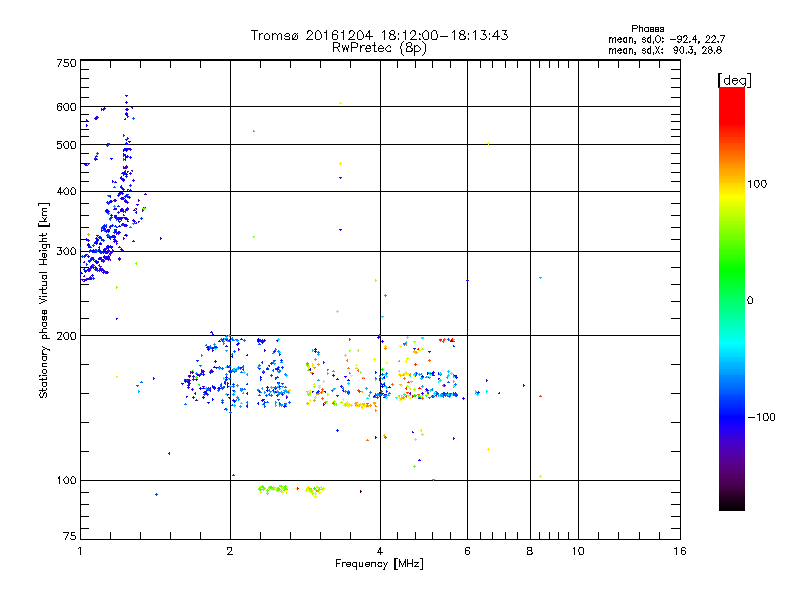Click the y-axis label '200'
Viewport: 800px width, 600px height.
[x=66, y=336]
